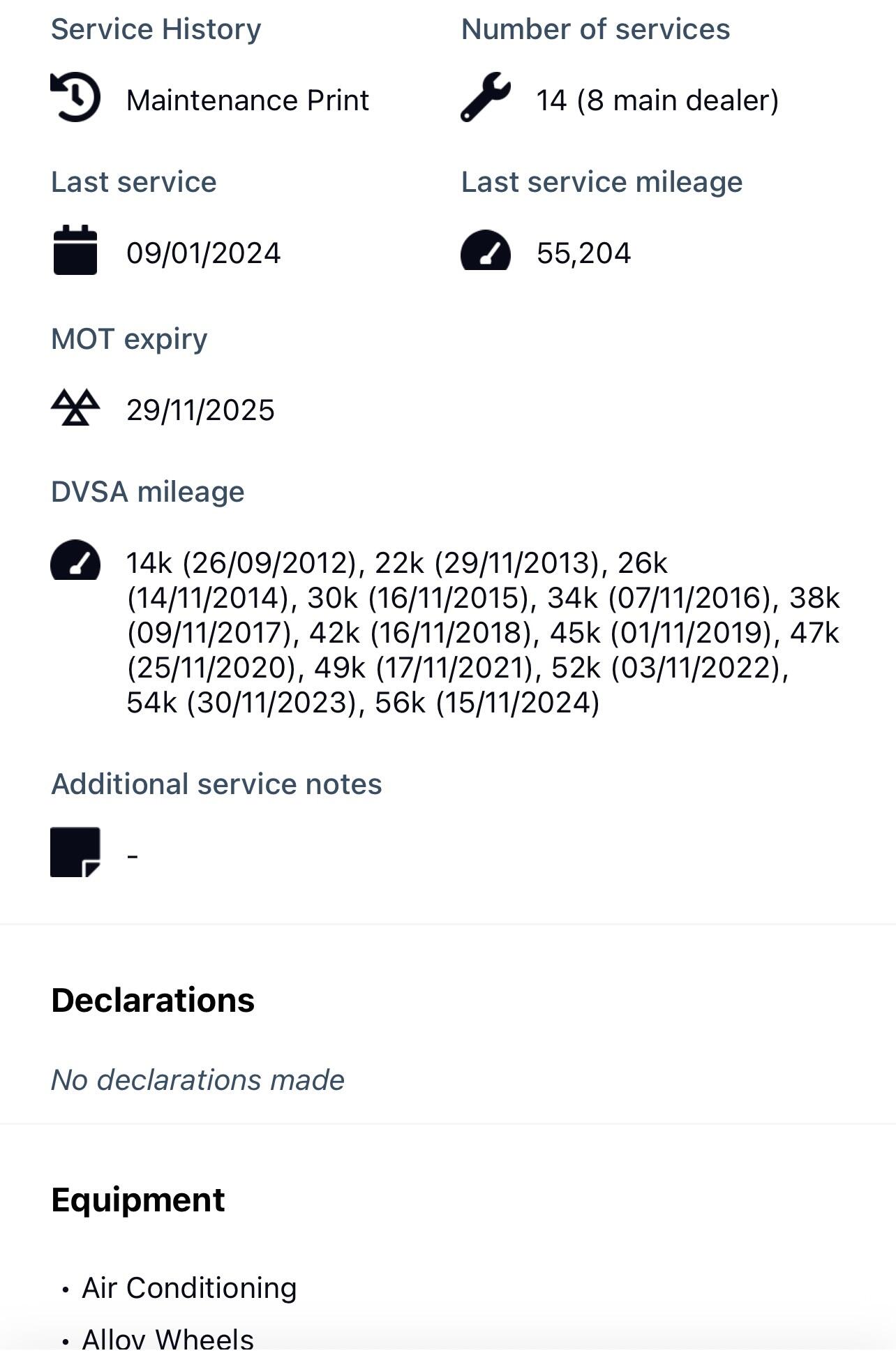Tap the Air Conditioning list item
Viewport: 896px width, 1360px height.
(x=189, y=1288)
